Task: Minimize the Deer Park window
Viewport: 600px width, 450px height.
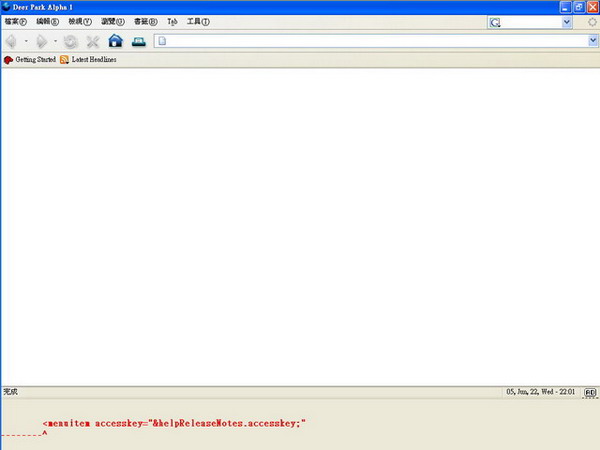Action: [565, 7]
